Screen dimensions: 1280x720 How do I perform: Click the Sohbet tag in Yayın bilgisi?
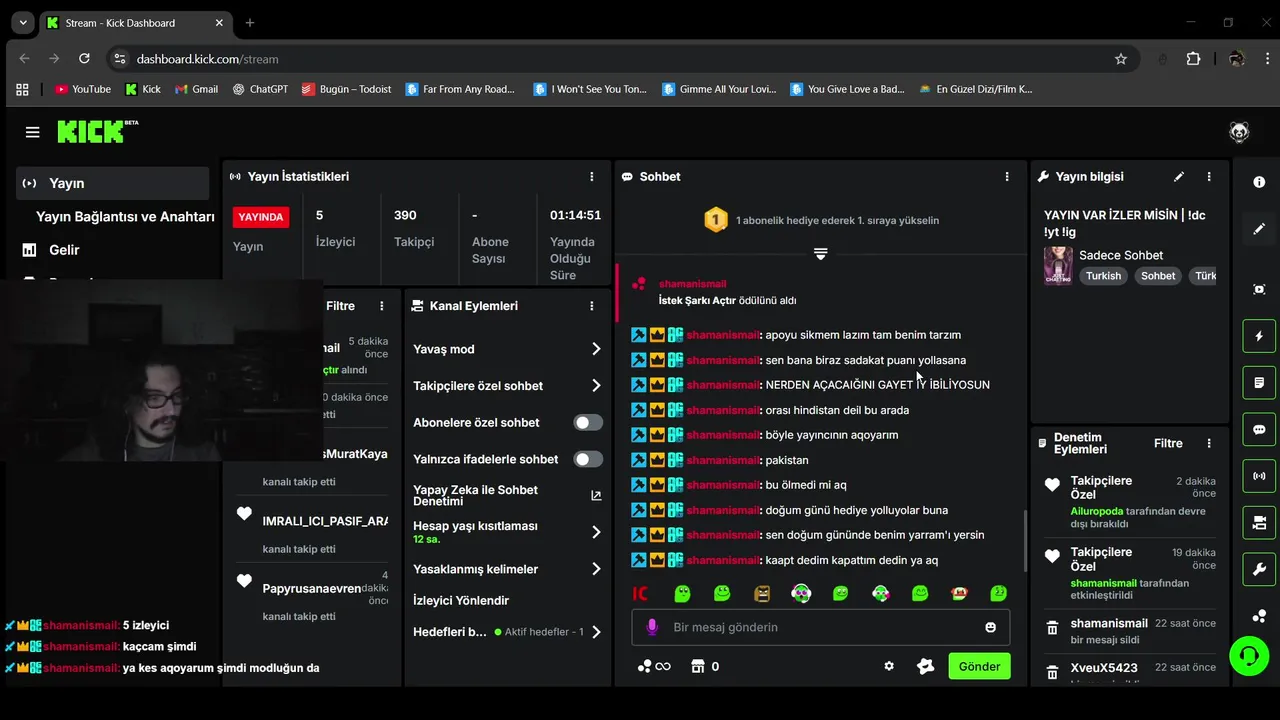coord(1158,276)
